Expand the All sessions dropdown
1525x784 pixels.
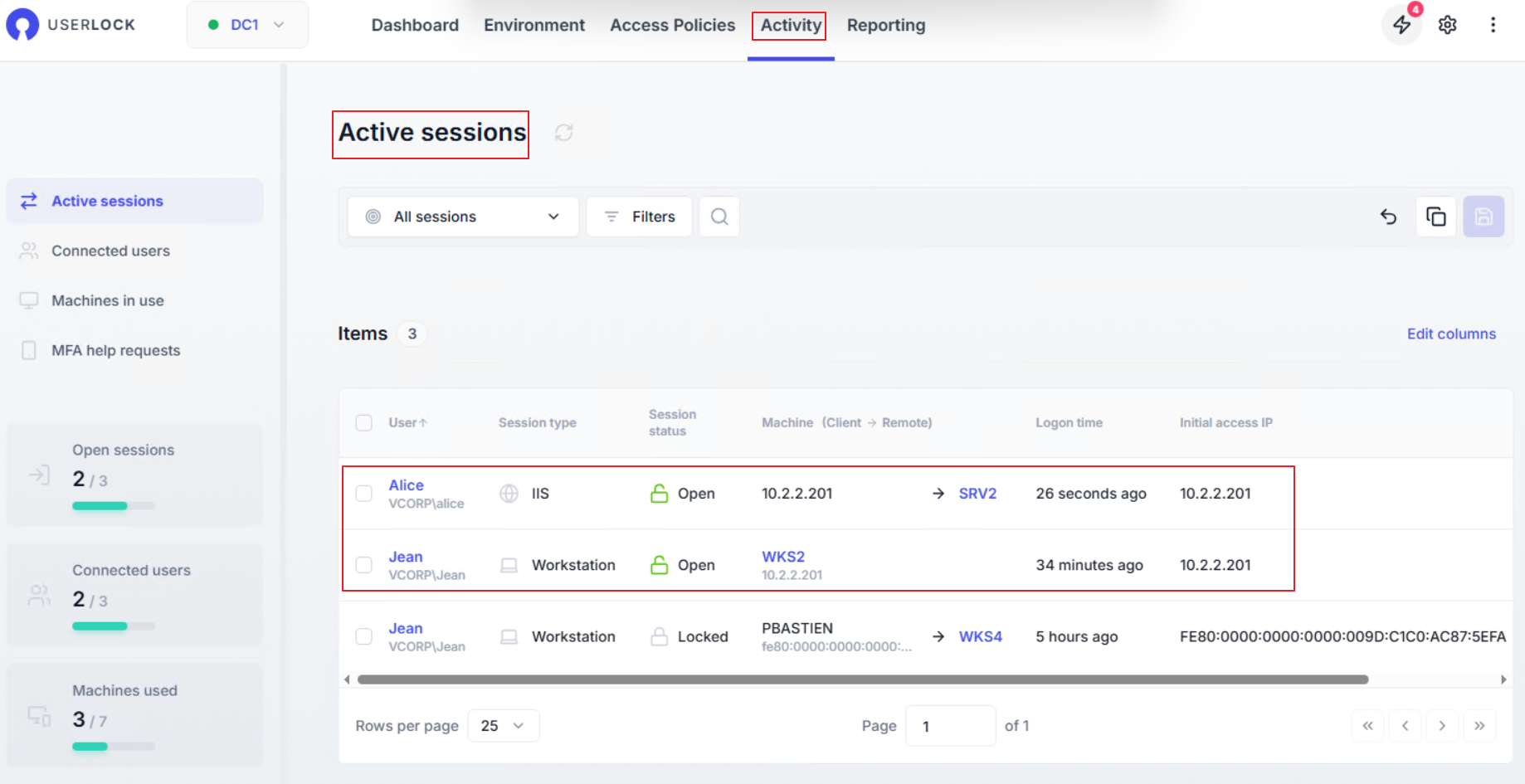pos(463,217)
